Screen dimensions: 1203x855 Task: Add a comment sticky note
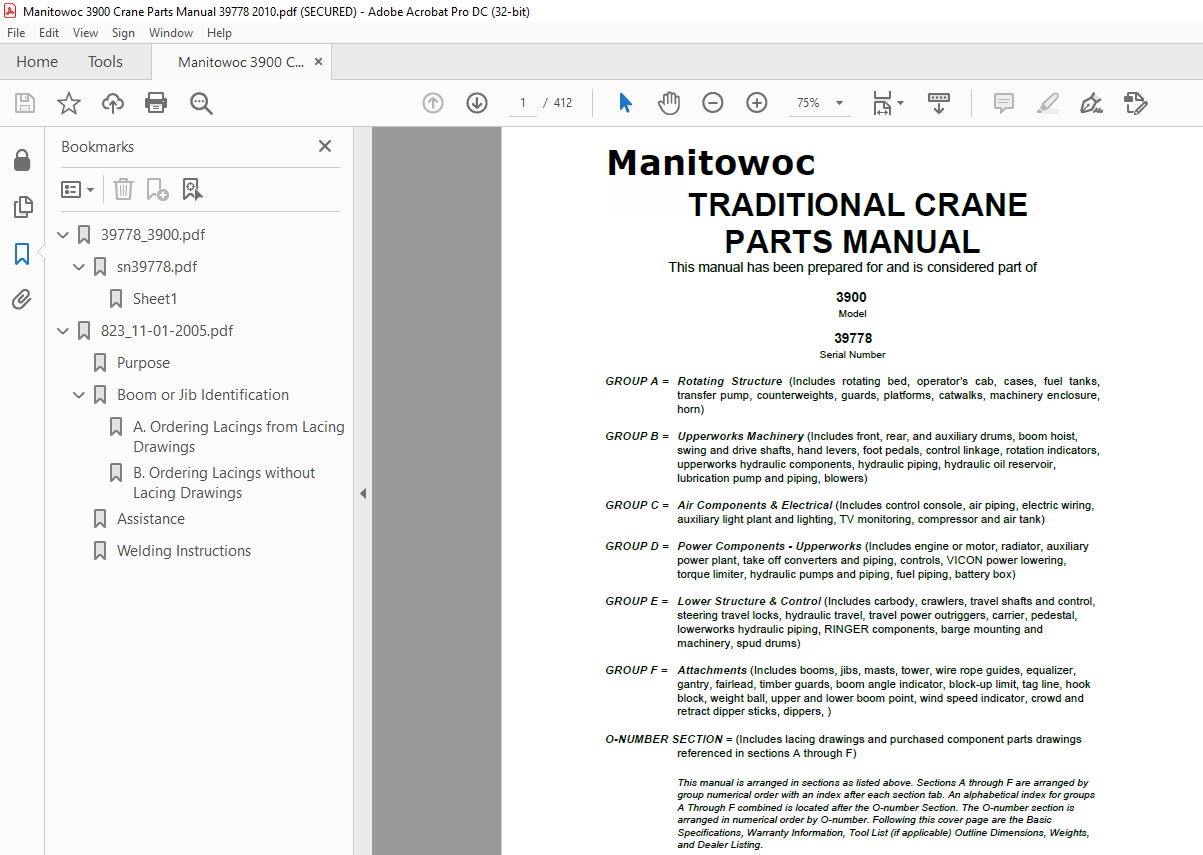tap(1003, 103)
